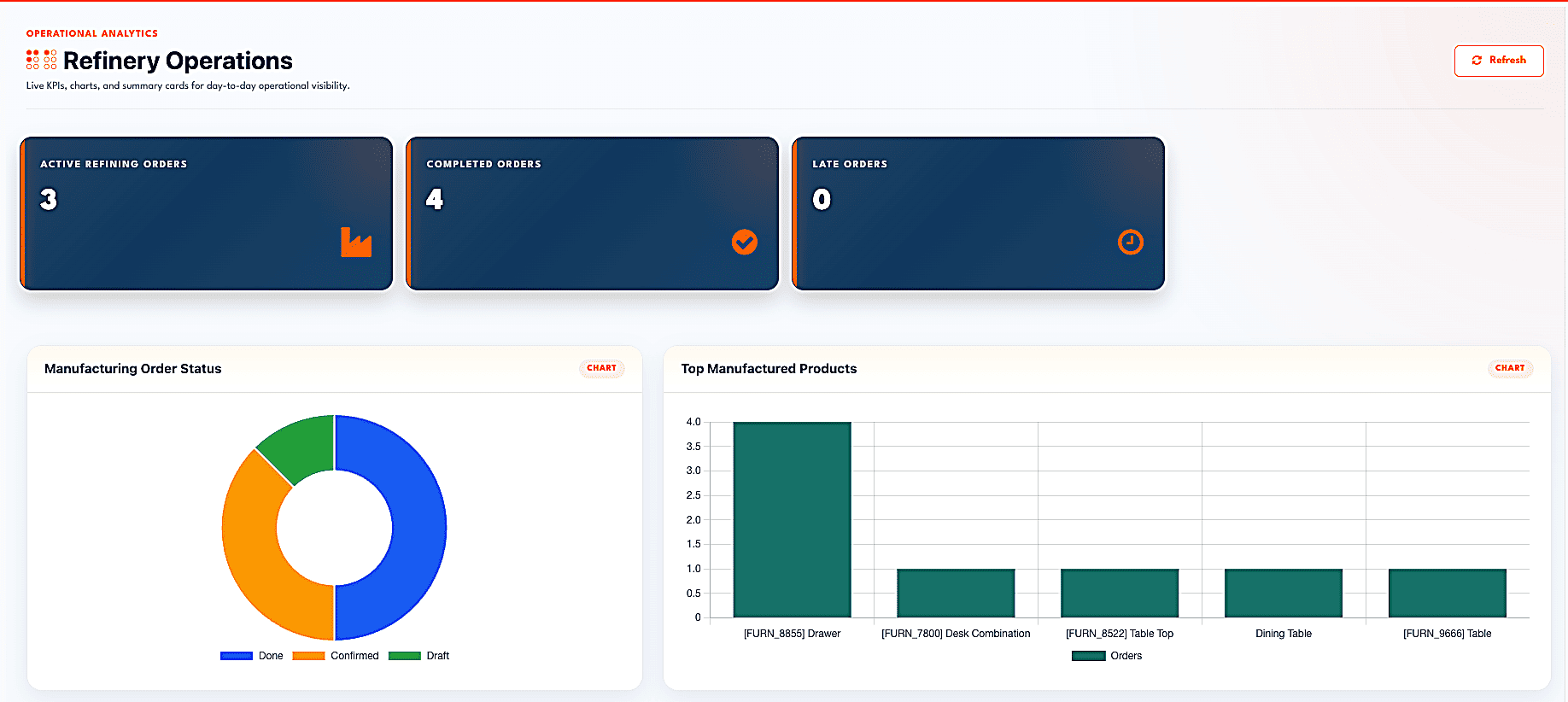Open the Completed Orders card
The image size is (1568, 702).
(x=593, y=214)
